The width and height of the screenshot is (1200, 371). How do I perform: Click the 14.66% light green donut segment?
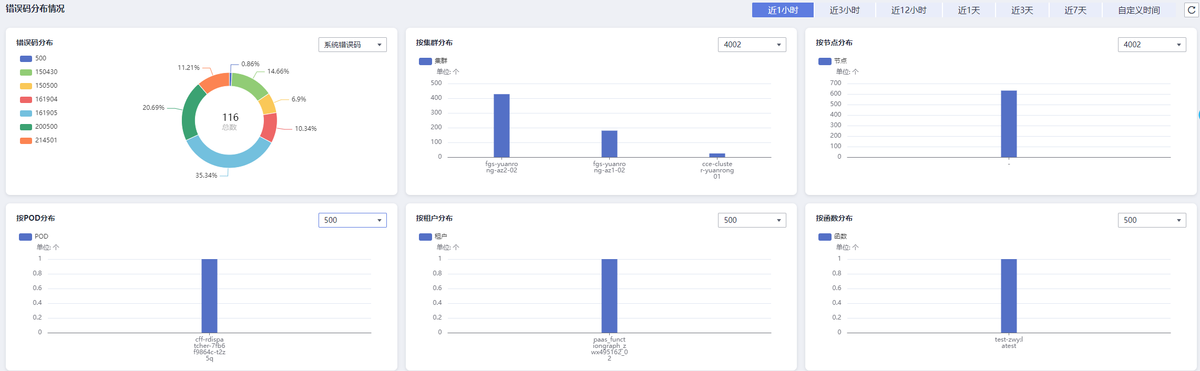click(x=252, y=85)
